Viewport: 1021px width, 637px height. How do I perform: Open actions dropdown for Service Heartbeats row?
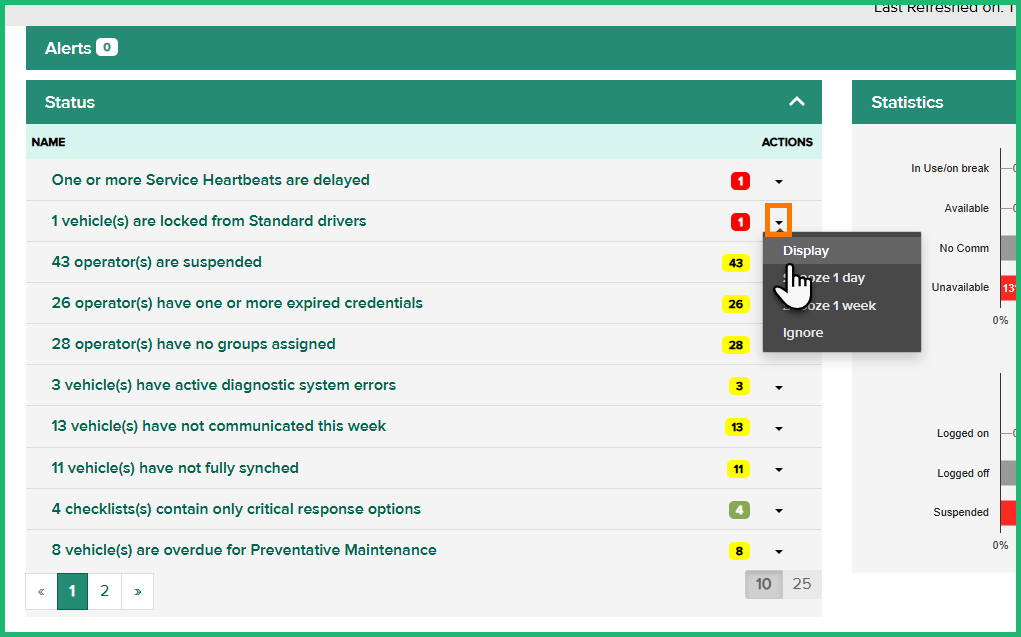coord(779,181)
